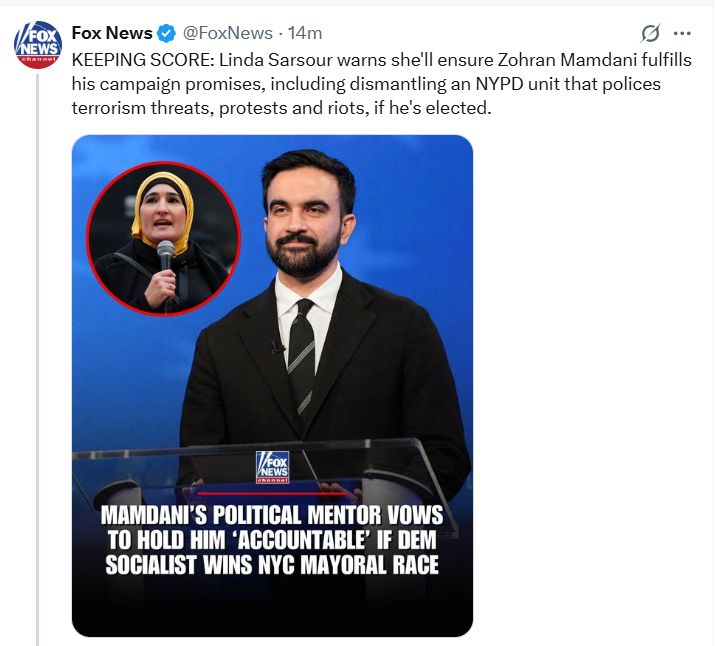
Task: Open the Fox News profile avatar
Action: pyautogui.click(x=37, y=42)
